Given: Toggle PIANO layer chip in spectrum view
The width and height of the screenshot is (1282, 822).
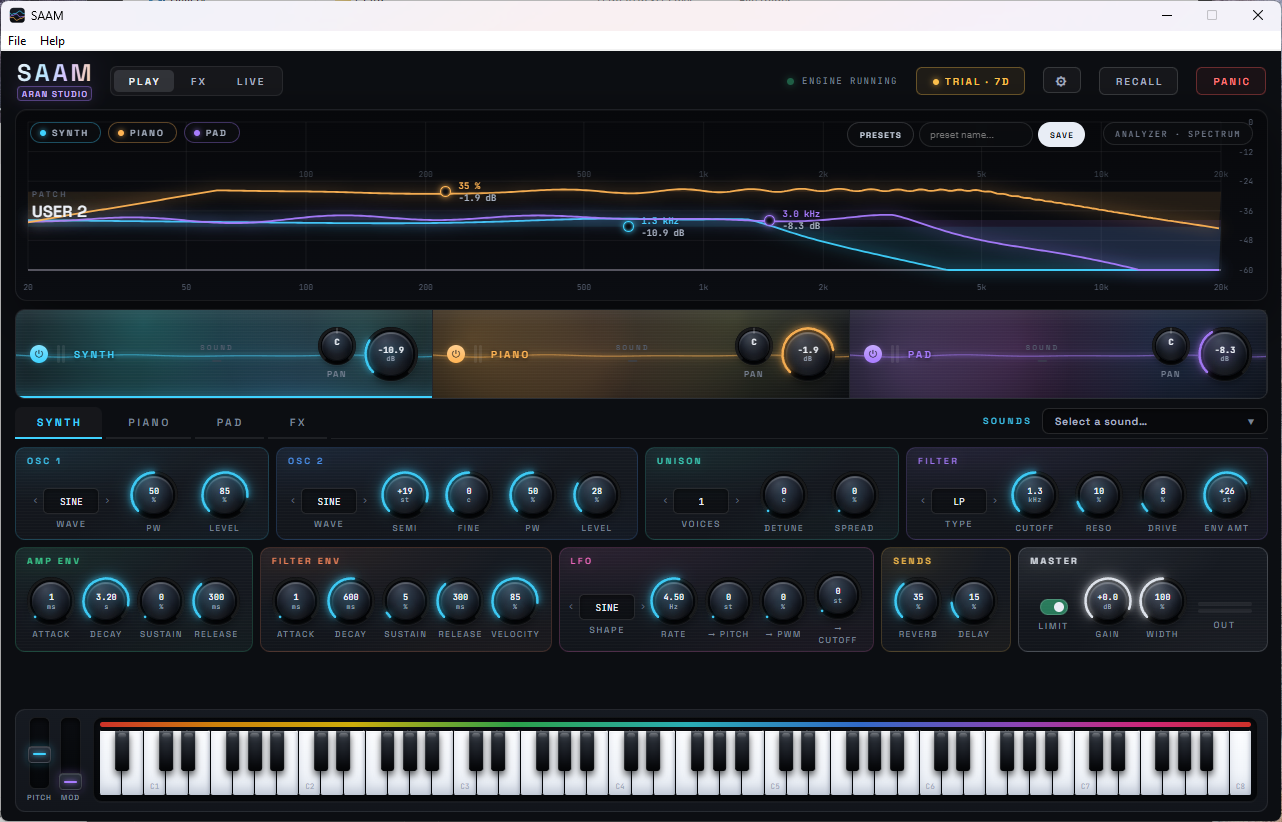Looking at the screenshot, I should [x=142, y=133].
